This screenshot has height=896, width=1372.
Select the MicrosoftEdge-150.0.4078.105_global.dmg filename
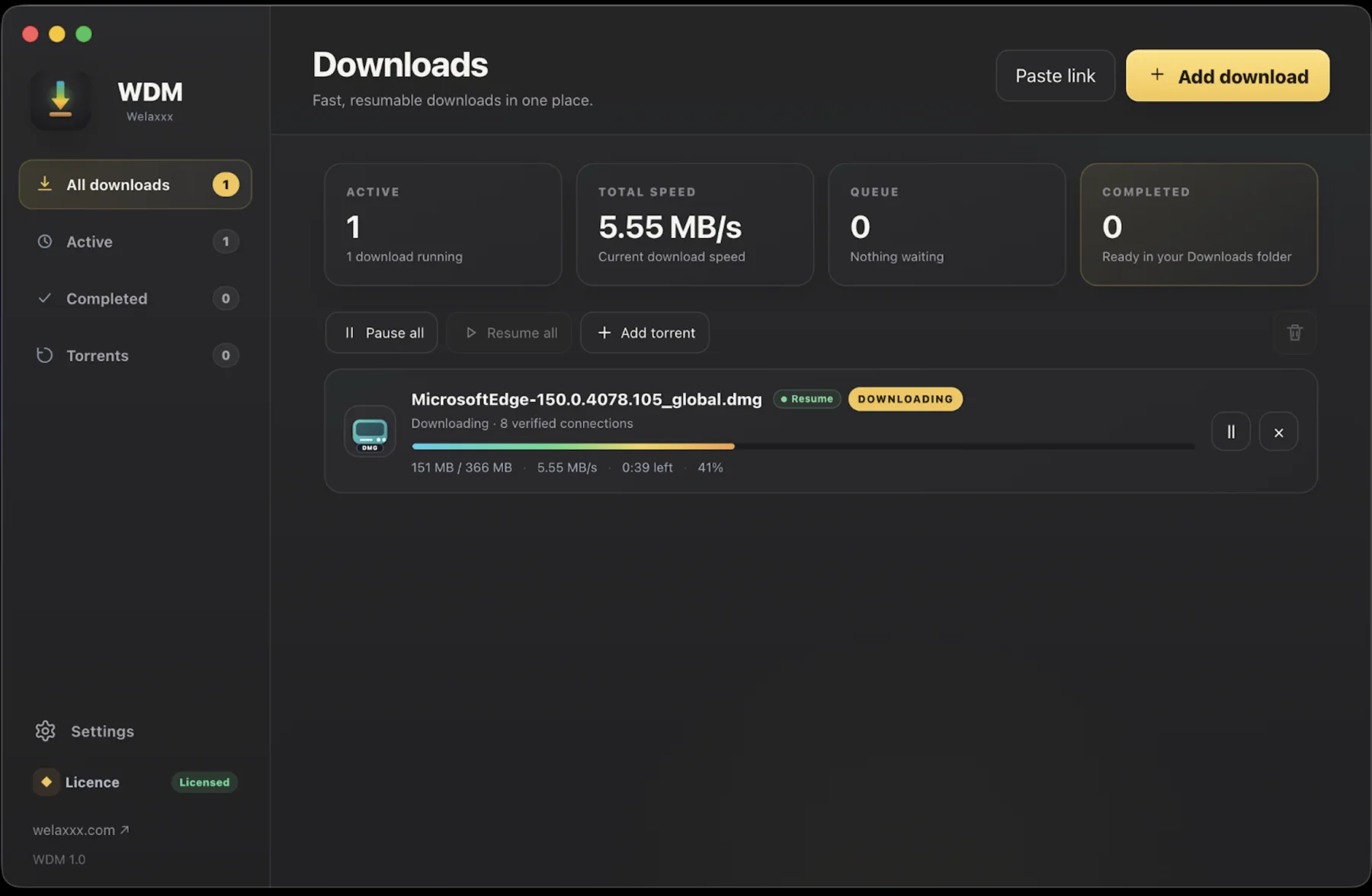click(x=586, y=399)
